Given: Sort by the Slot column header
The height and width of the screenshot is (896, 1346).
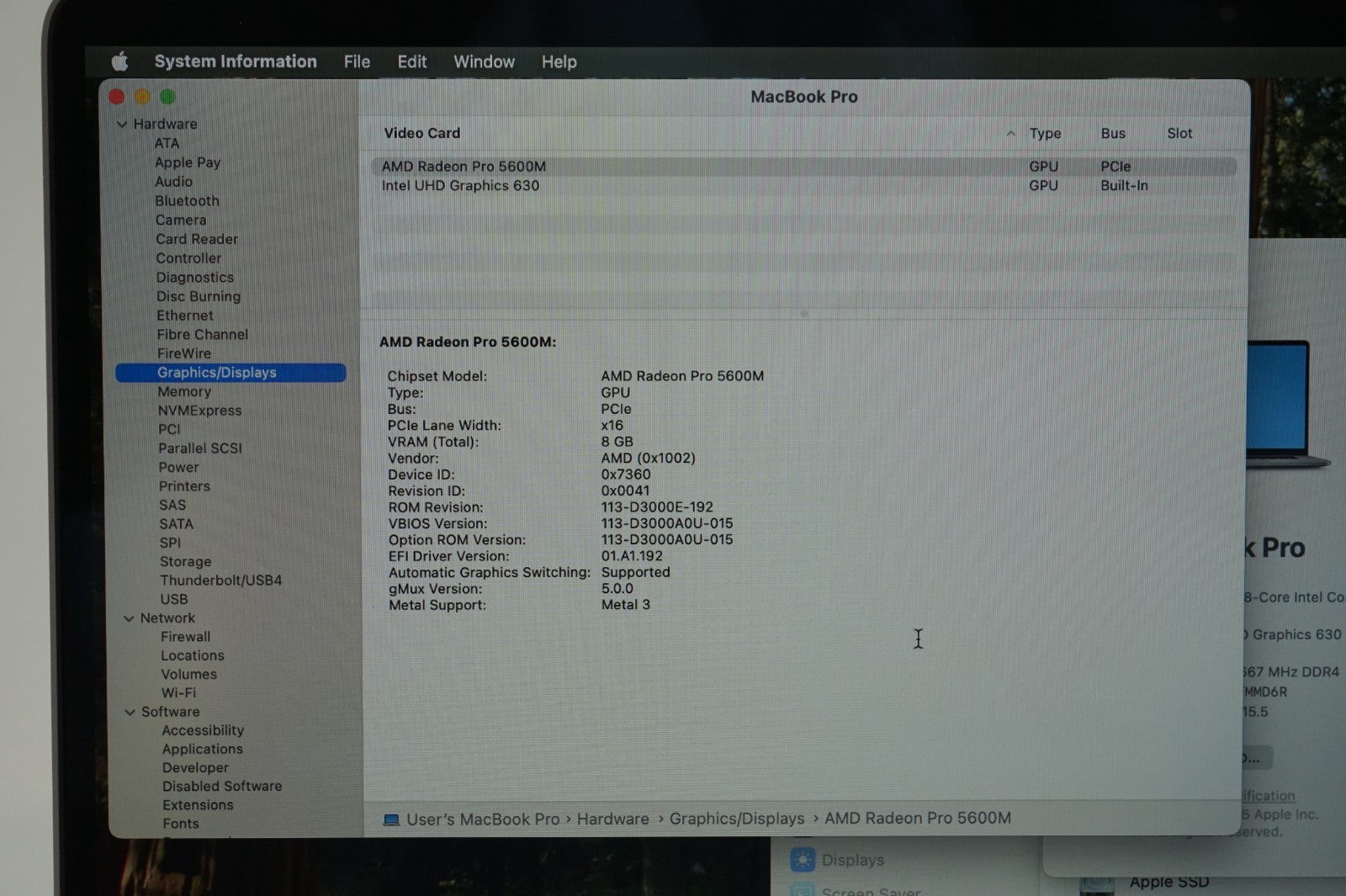Looking at the screenshot, I should [x=1179, y=133].
